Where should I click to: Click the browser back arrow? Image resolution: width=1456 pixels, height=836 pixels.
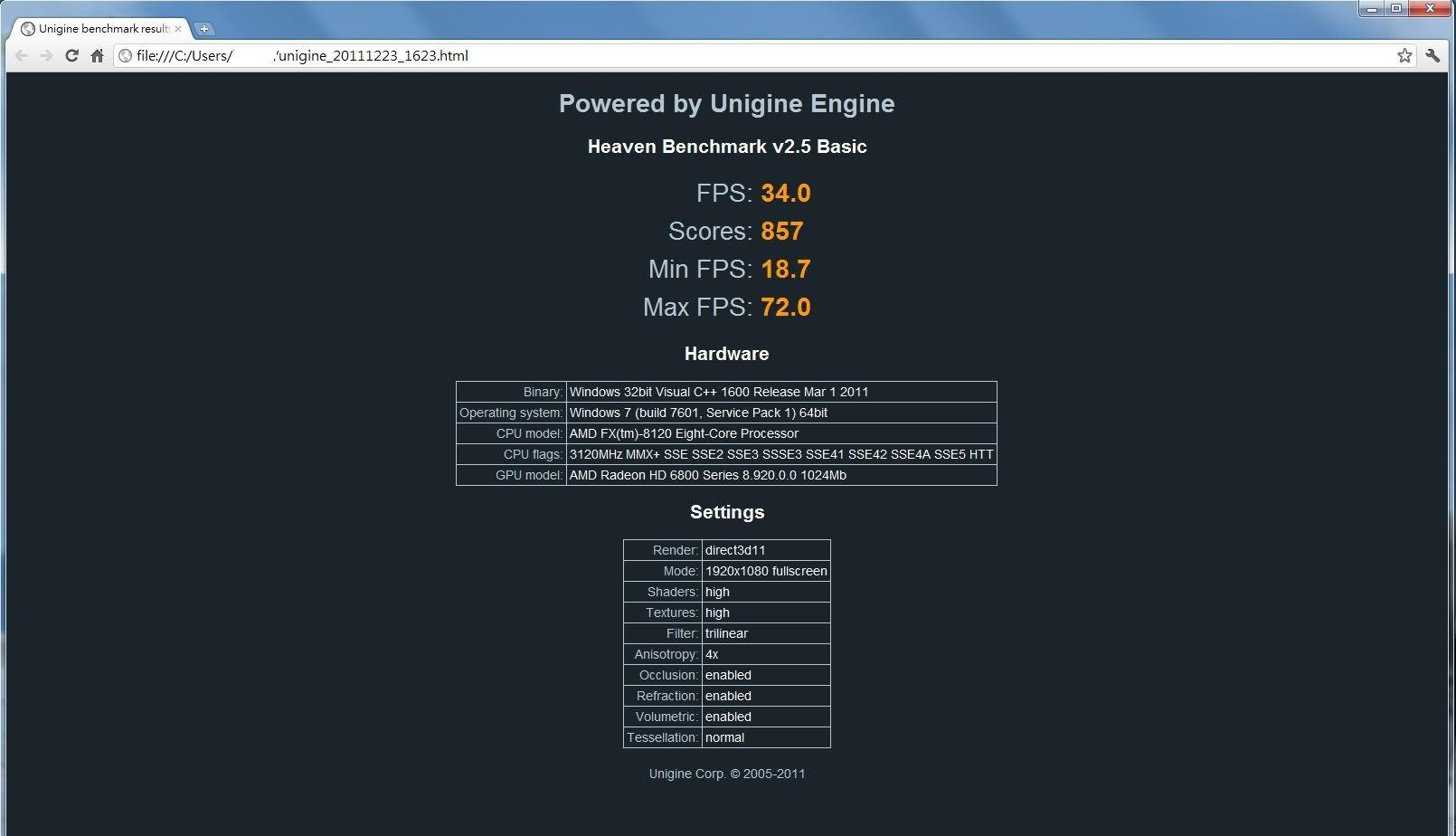click(x=22, y=56)
